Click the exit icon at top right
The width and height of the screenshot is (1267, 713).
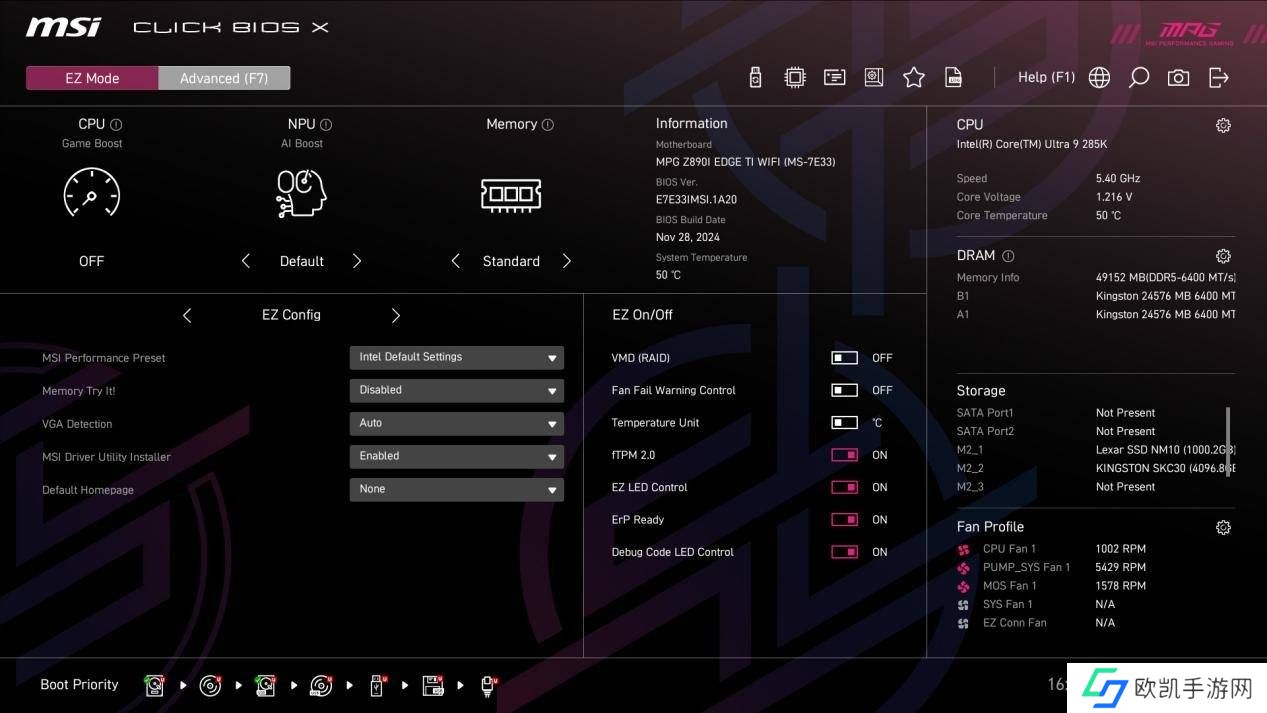pyautogui.click(x=1218, y=77)
